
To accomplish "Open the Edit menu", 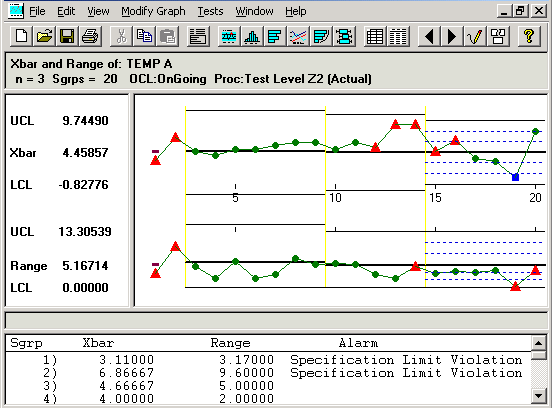I will click(66, 11).
